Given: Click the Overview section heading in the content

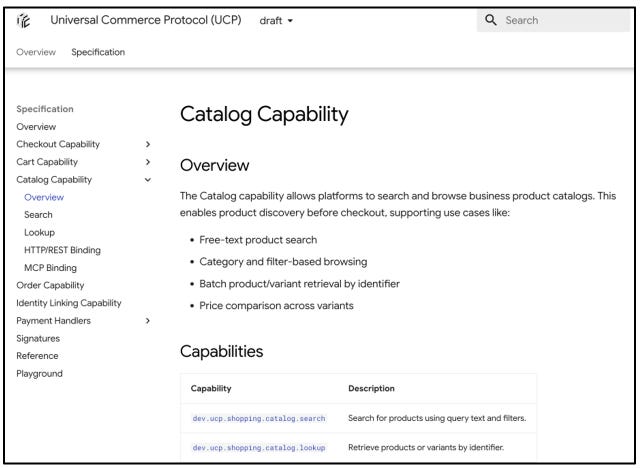Looking at the screenshot, I should click(215, 165).
